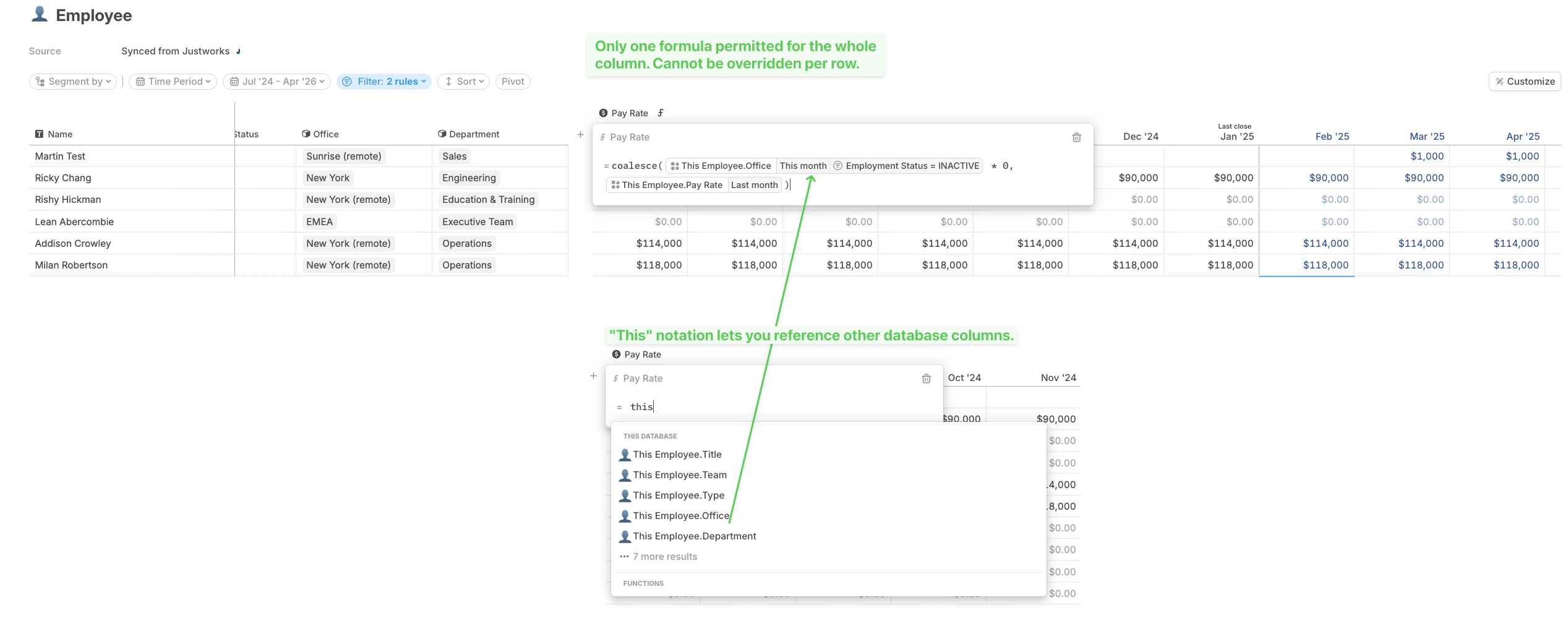
Task: Click the Employee database person icon
Action: point(40,14)
